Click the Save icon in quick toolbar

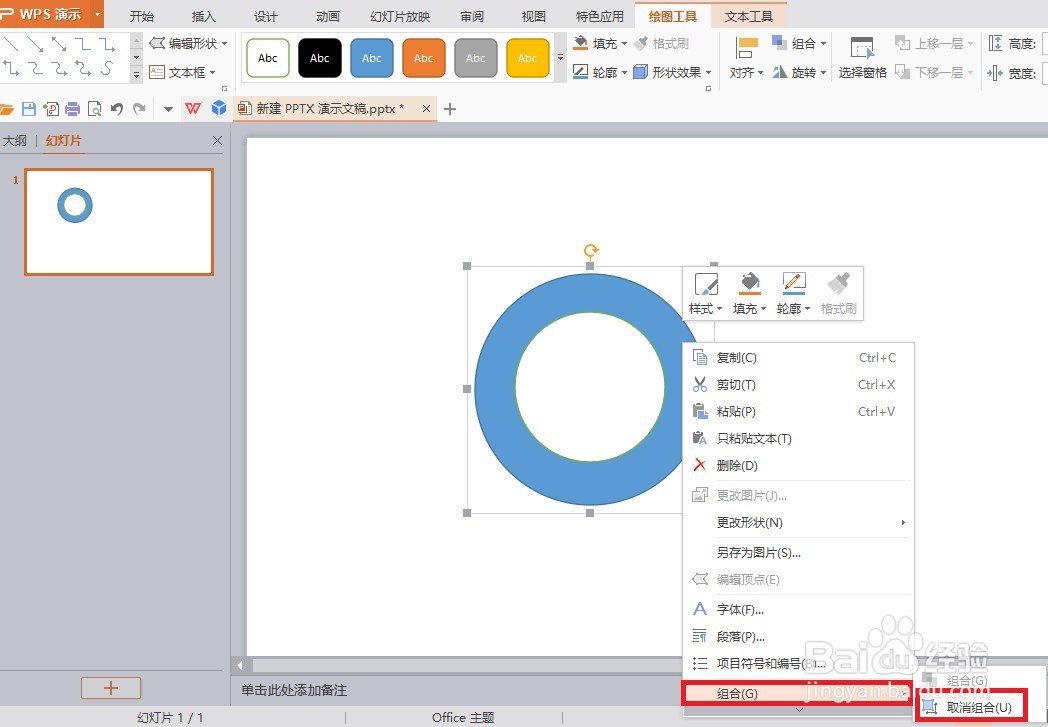29,109
